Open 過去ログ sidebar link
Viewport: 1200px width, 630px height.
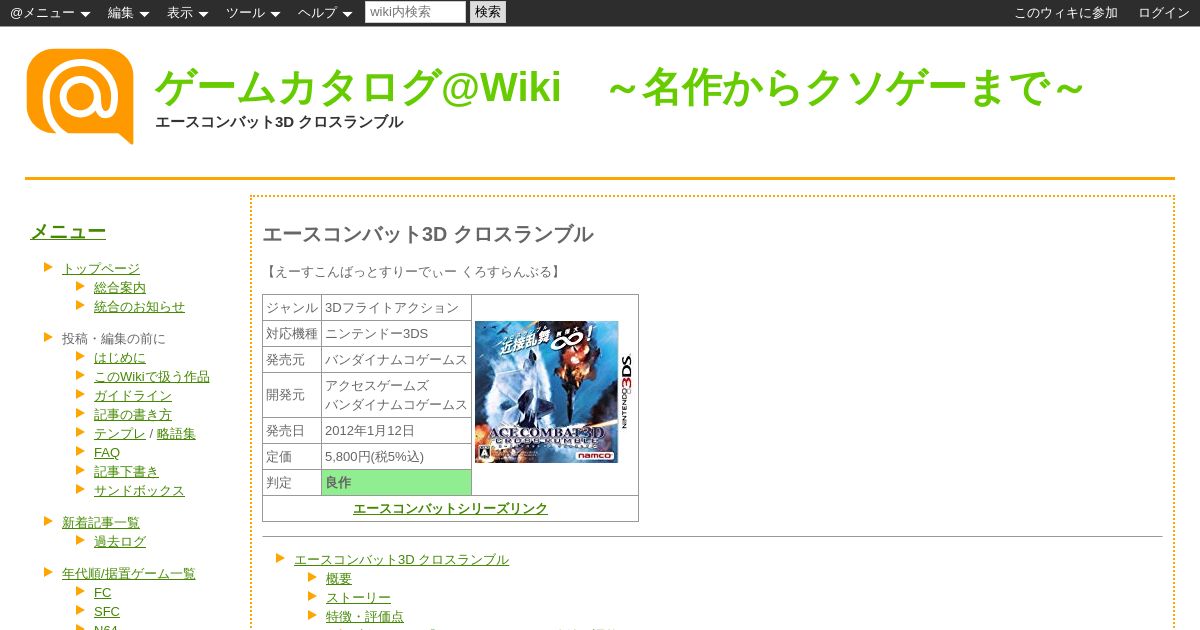[120, 541]
